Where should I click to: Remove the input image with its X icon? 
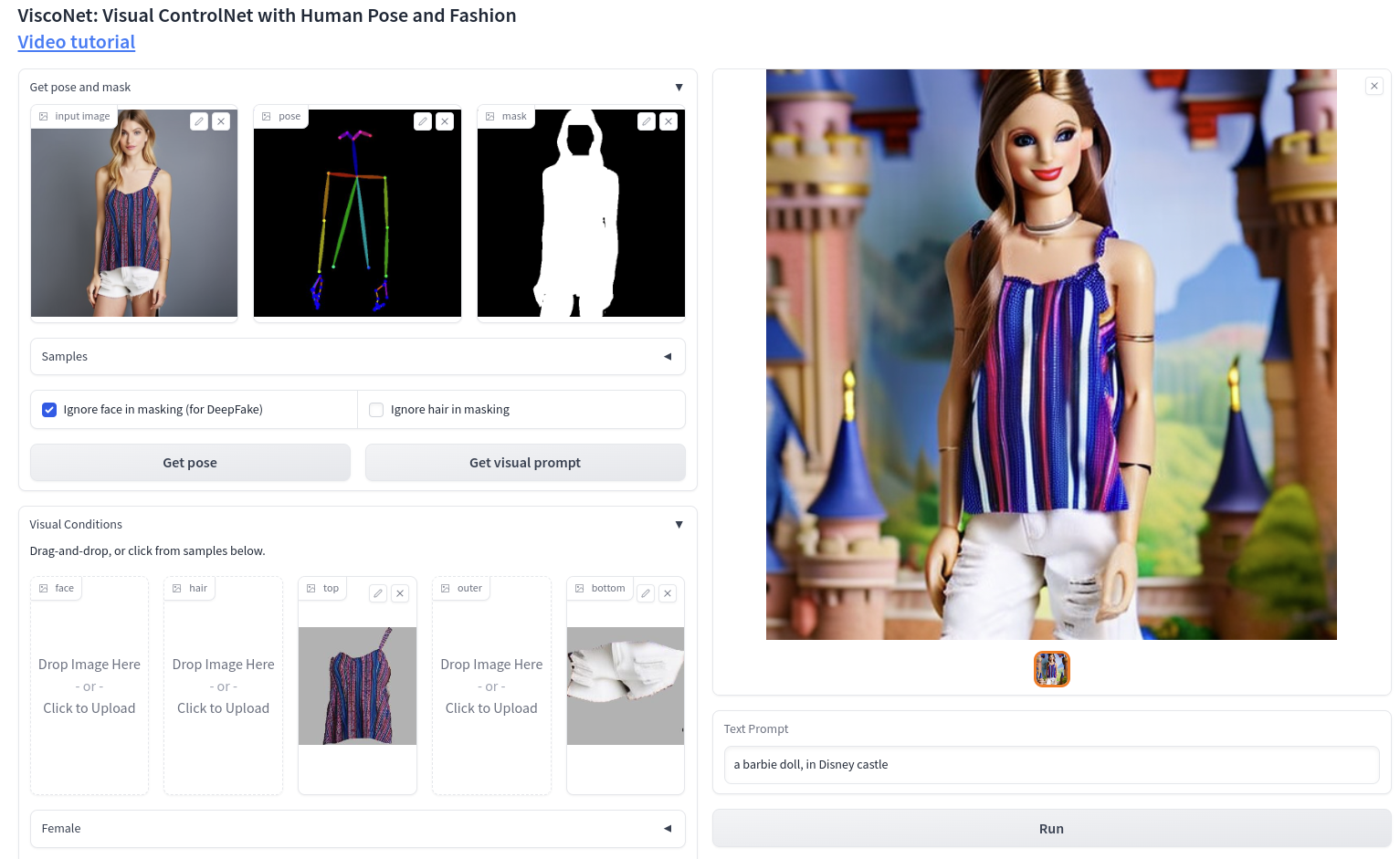click(221, 121)
